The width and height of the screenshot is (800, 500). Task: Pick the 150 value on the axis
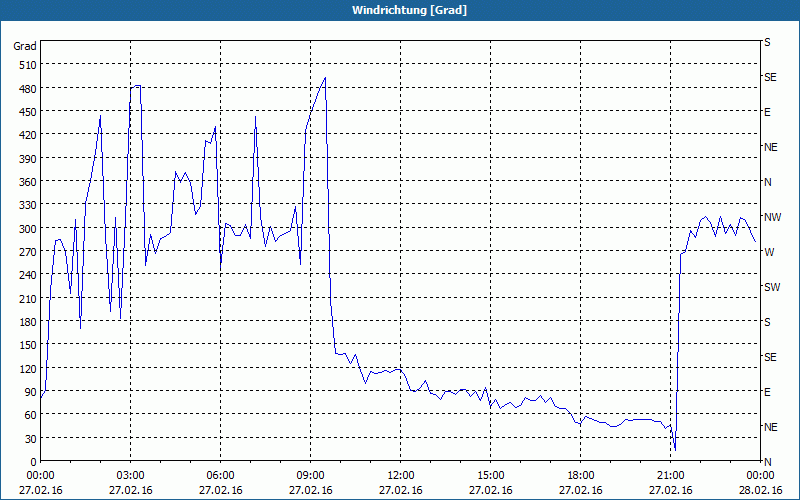[28, 345]
